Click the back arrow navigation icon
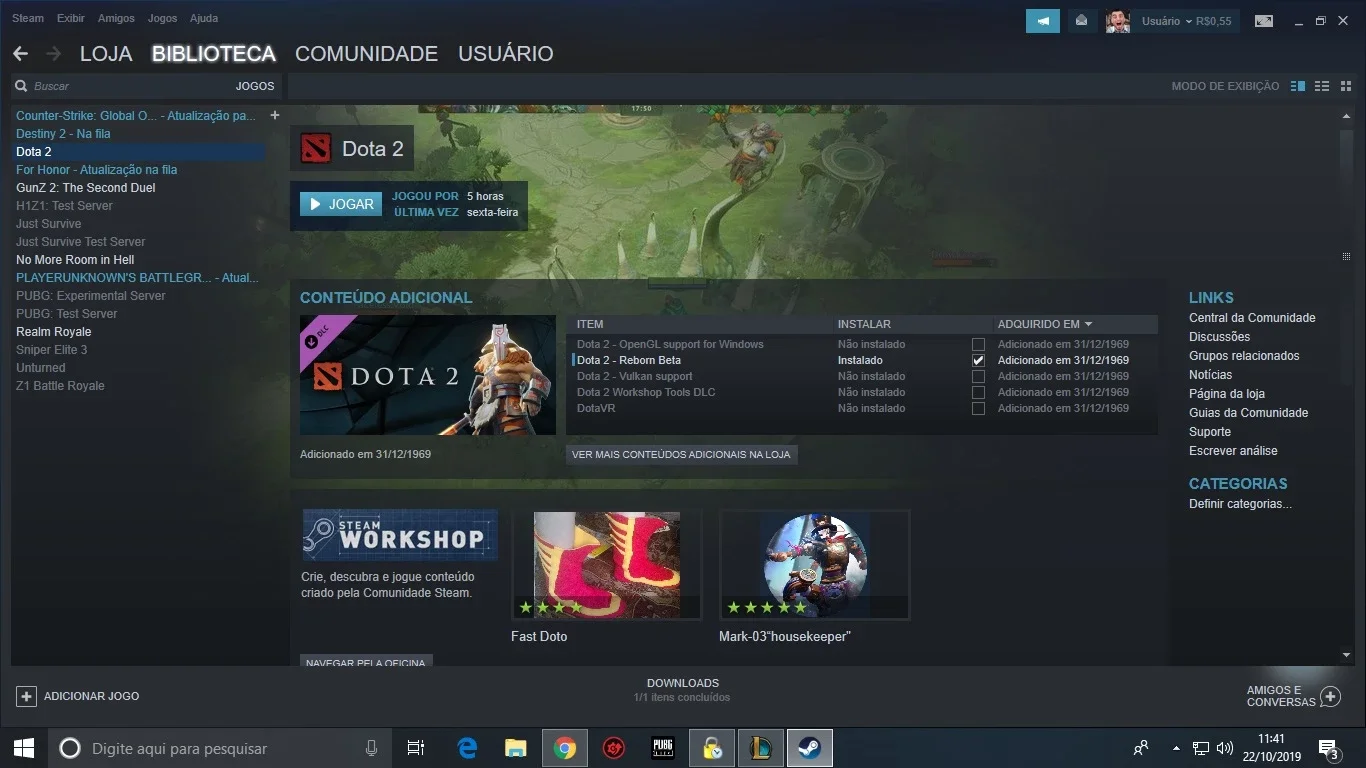Screen dimensions: 1366x768 [x=20, y=54]
